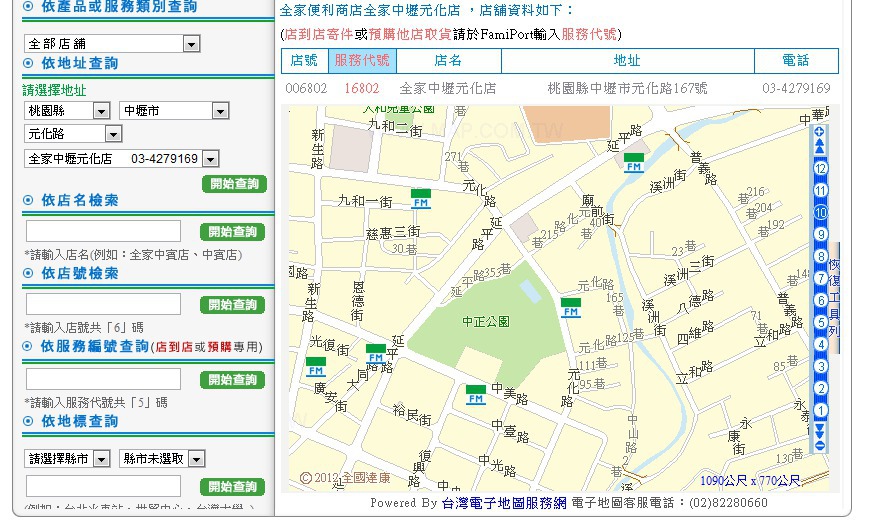Viewport: 878px width, 528px height.
Task: Click the FM store marker on 延平路 by the river
Action: point(633,163)
